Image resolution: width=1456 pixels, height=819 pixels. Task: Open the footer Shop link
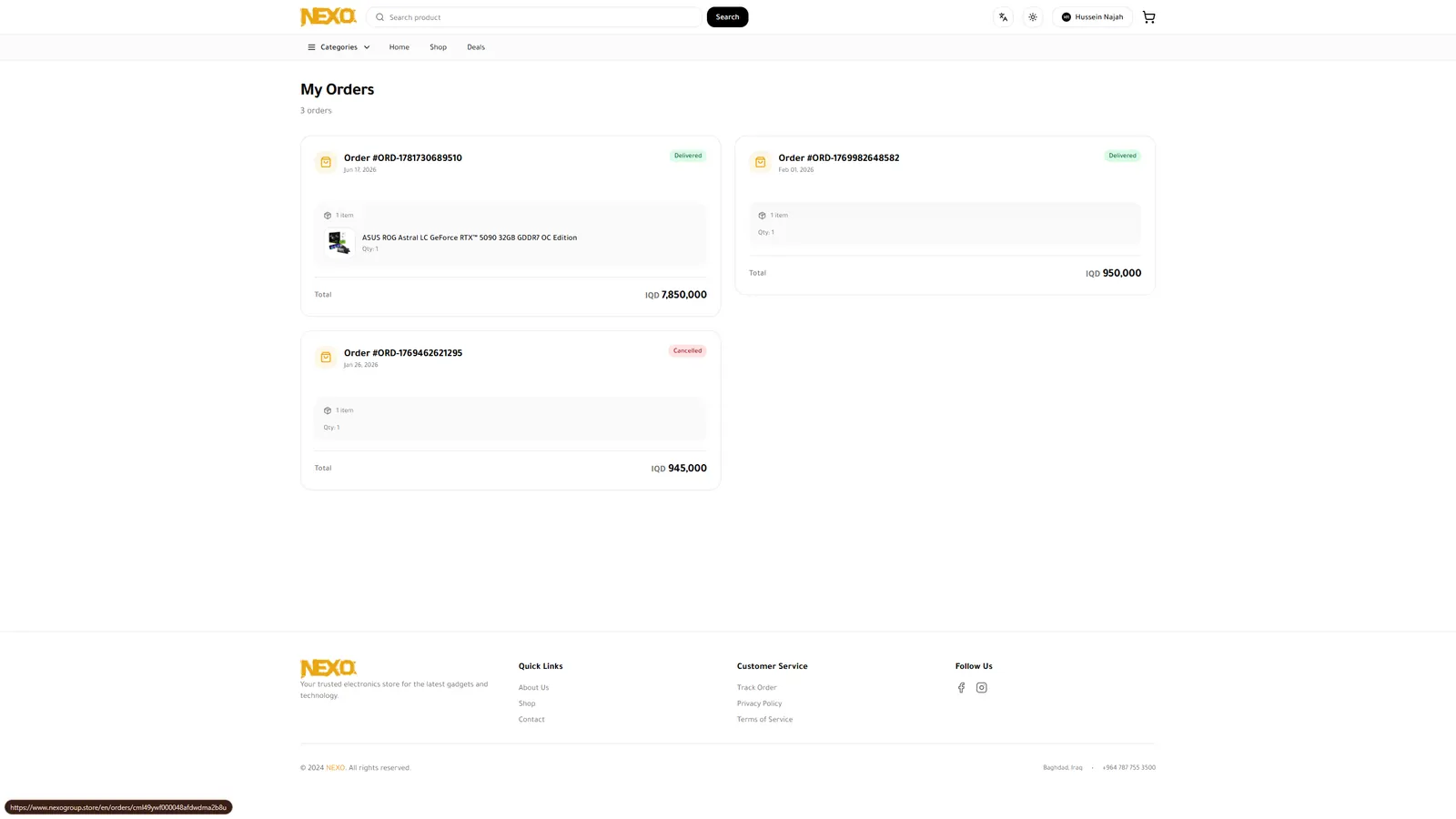527,703
